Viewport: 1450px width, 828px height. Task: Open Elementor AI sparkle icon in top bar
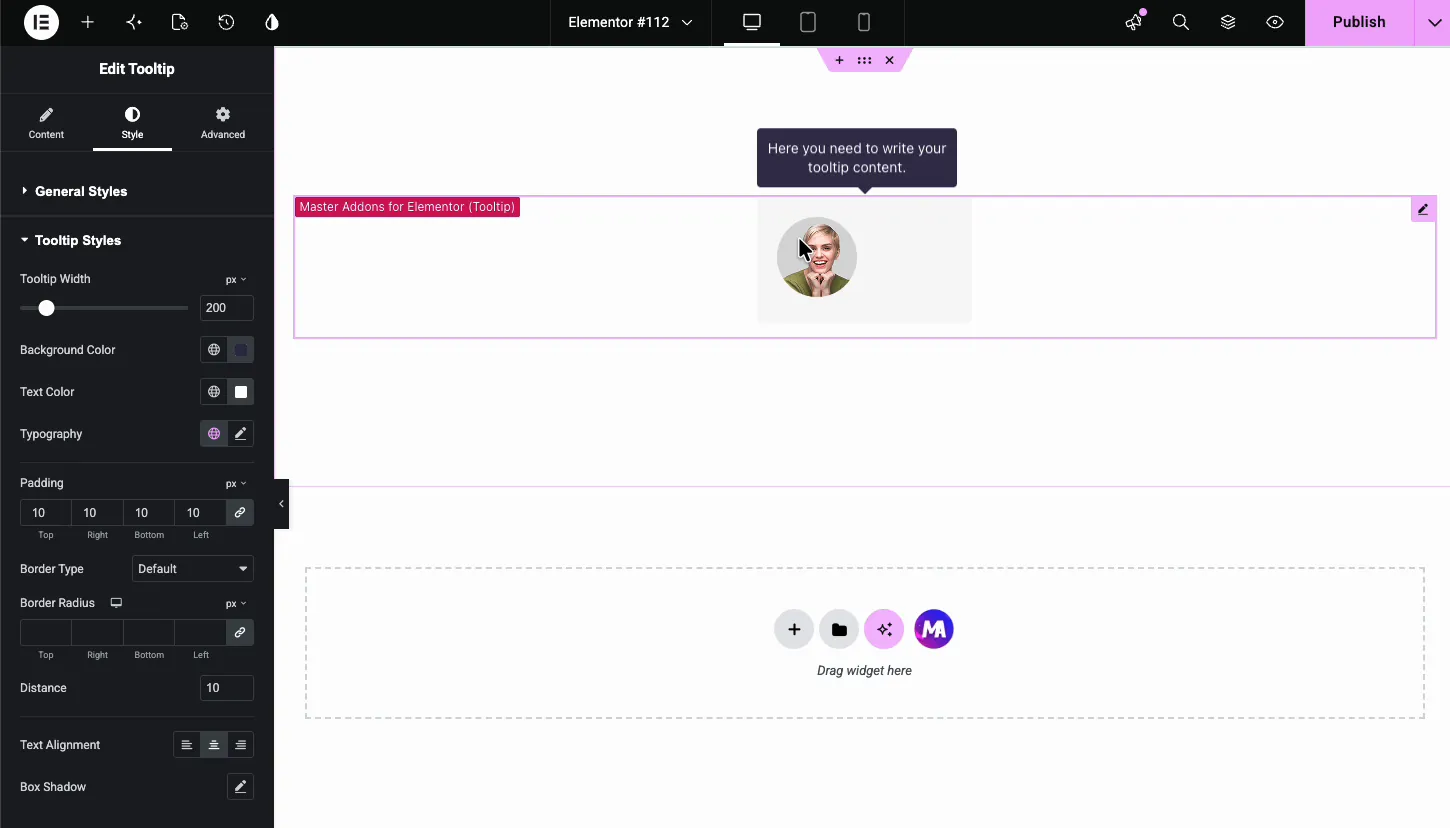134,22
